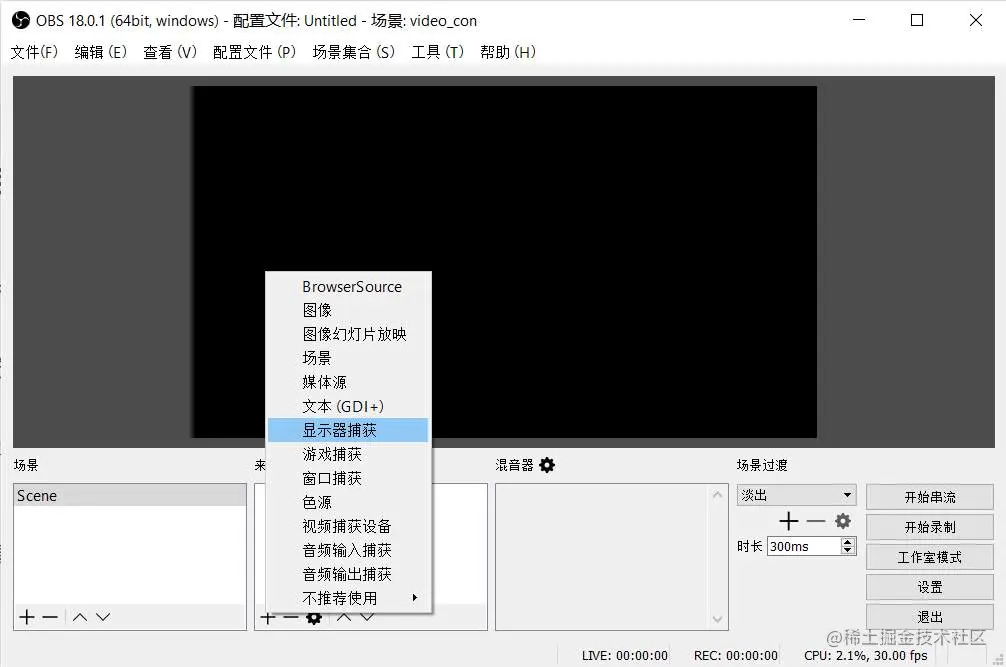Click the LIVE: 00:00:00 status text

[625, 655]
